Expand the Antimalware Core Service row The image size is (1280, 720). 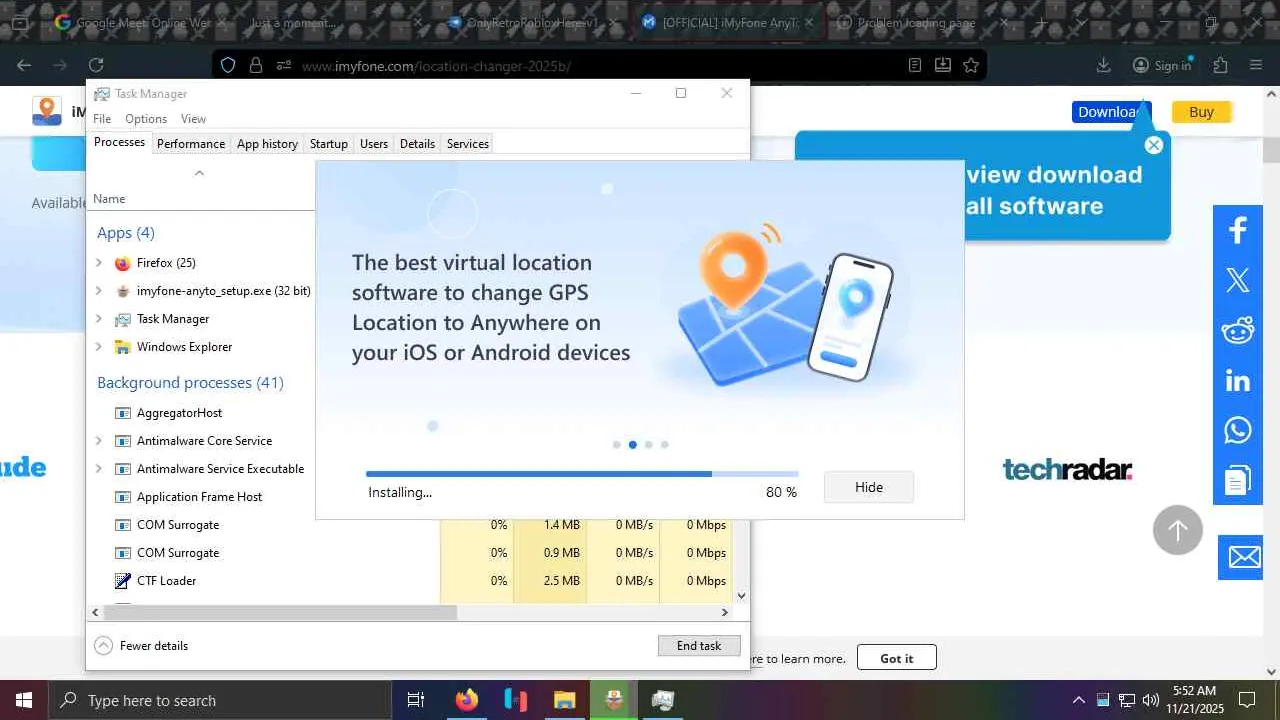(99, 441)
